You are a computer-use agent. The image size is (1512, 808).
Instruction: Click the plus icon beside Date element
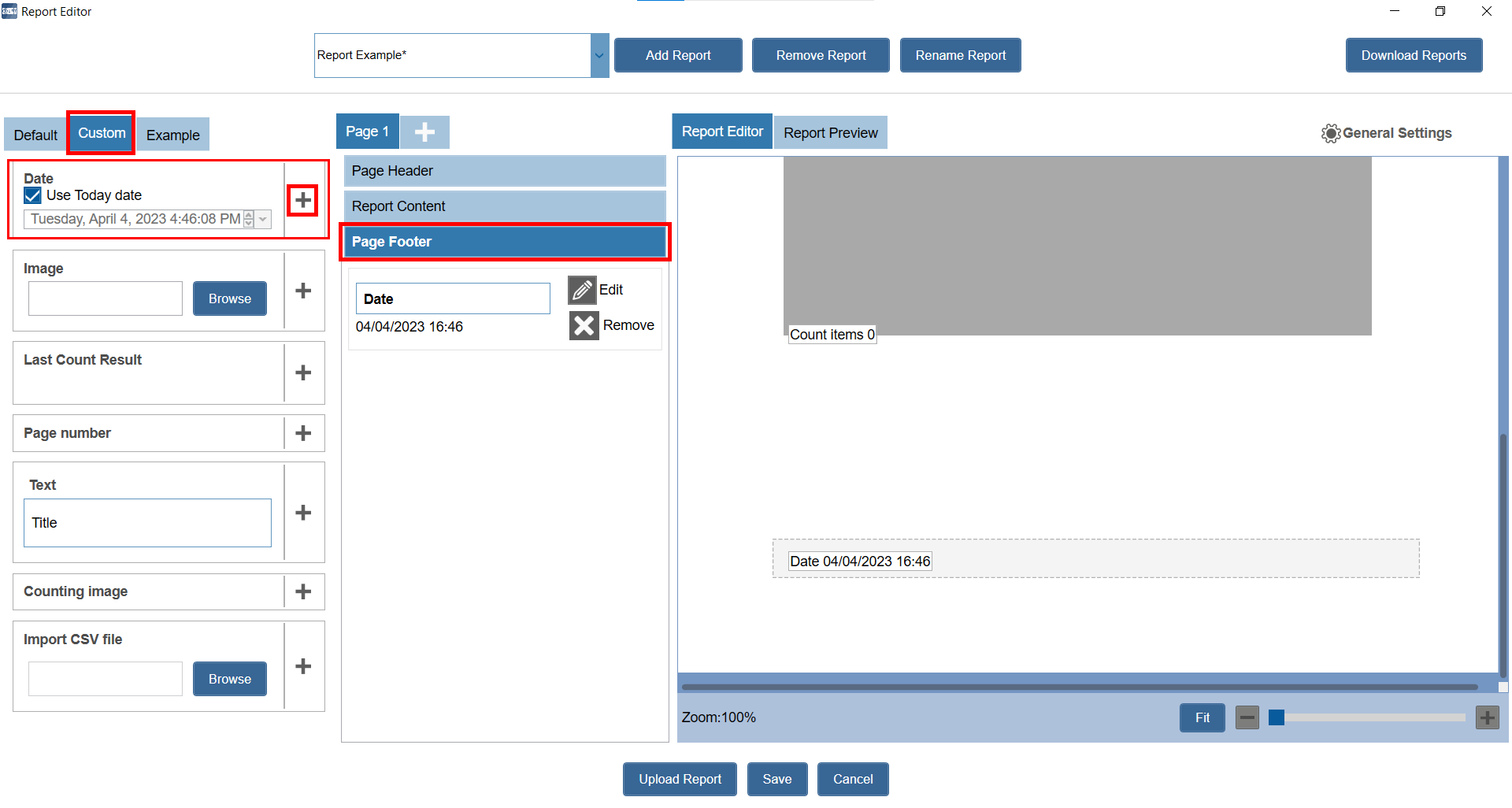pos(303,200)
